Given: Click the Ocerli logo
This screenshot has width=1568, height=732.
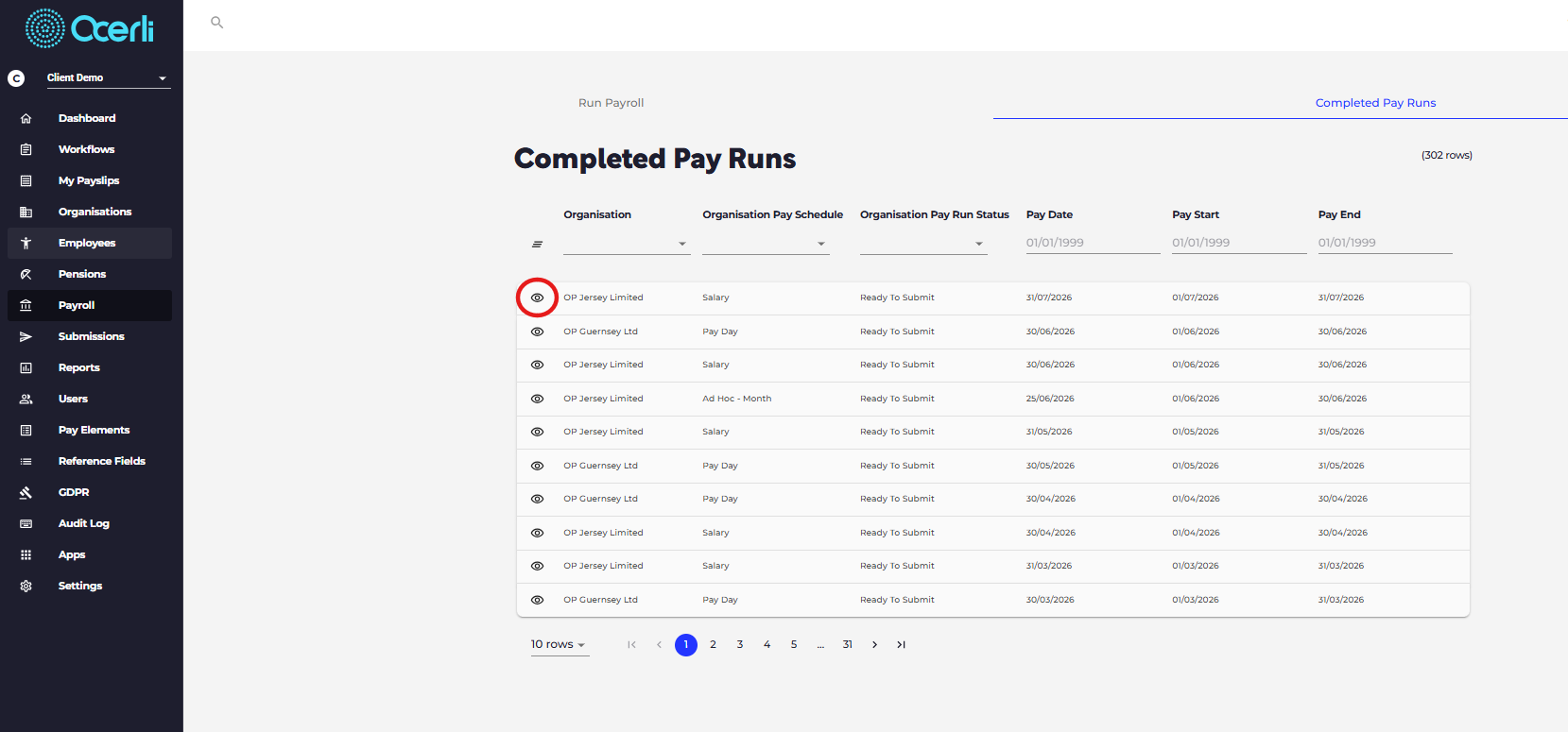Looking at the screenshot, I should click(x=90, y=28).
